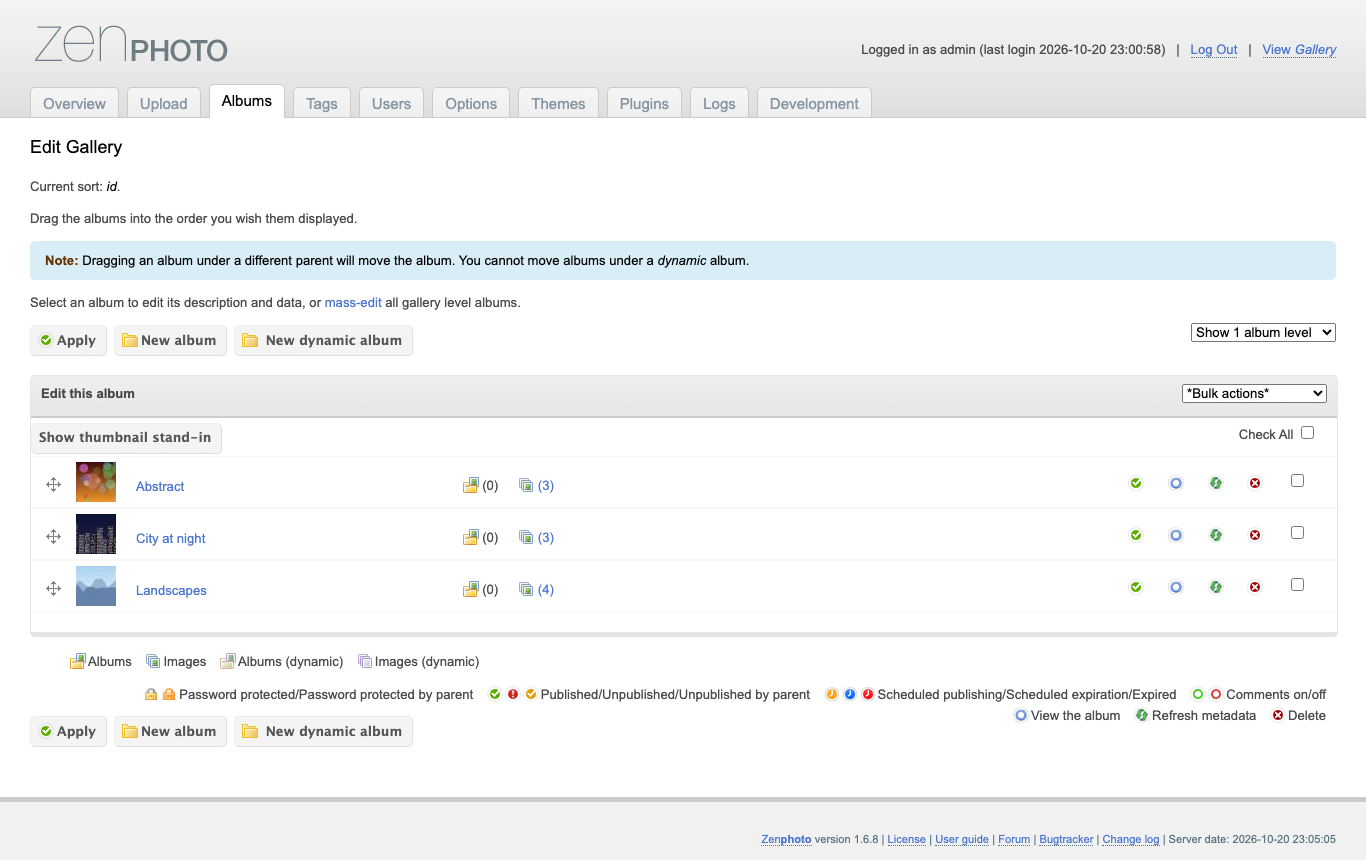Click the drag handle for City at night
This screenshot has width=1366, height=860.
54,536
